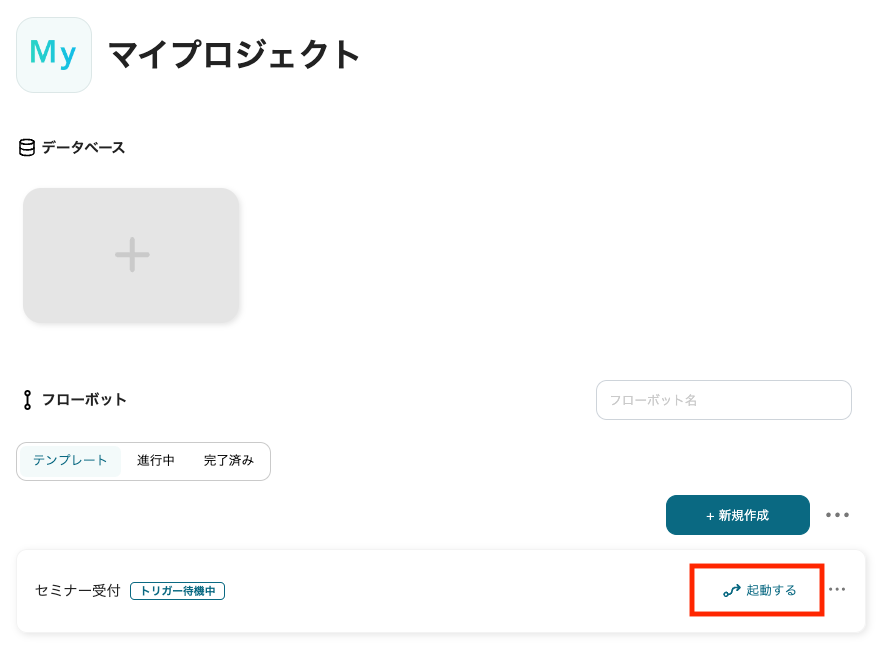Focus the フローボット名 search field

724,400
